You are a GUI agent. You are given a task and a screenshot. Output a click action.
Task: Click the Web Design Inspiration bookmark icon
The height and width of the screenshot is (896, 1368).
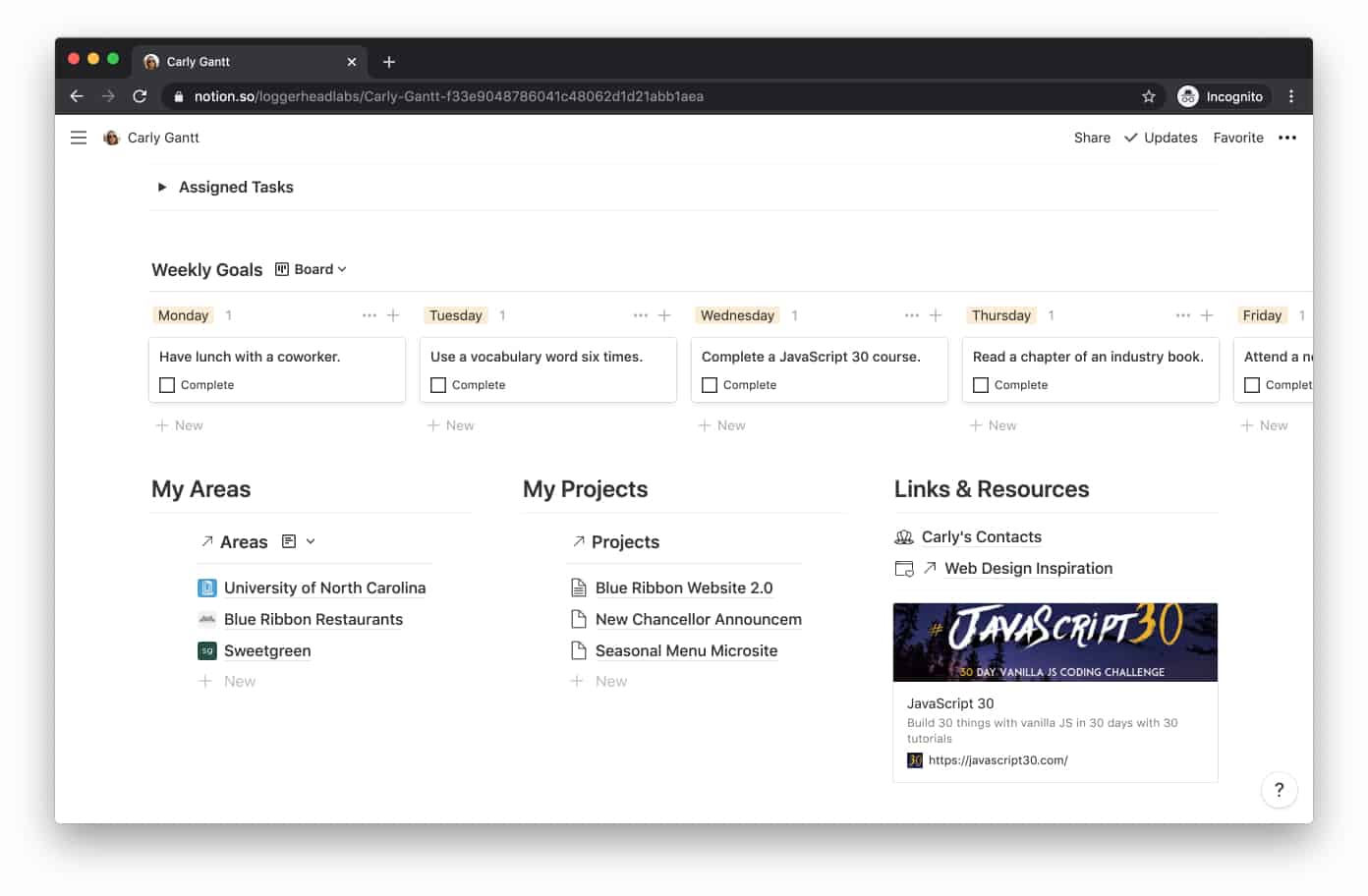[904, 568]
